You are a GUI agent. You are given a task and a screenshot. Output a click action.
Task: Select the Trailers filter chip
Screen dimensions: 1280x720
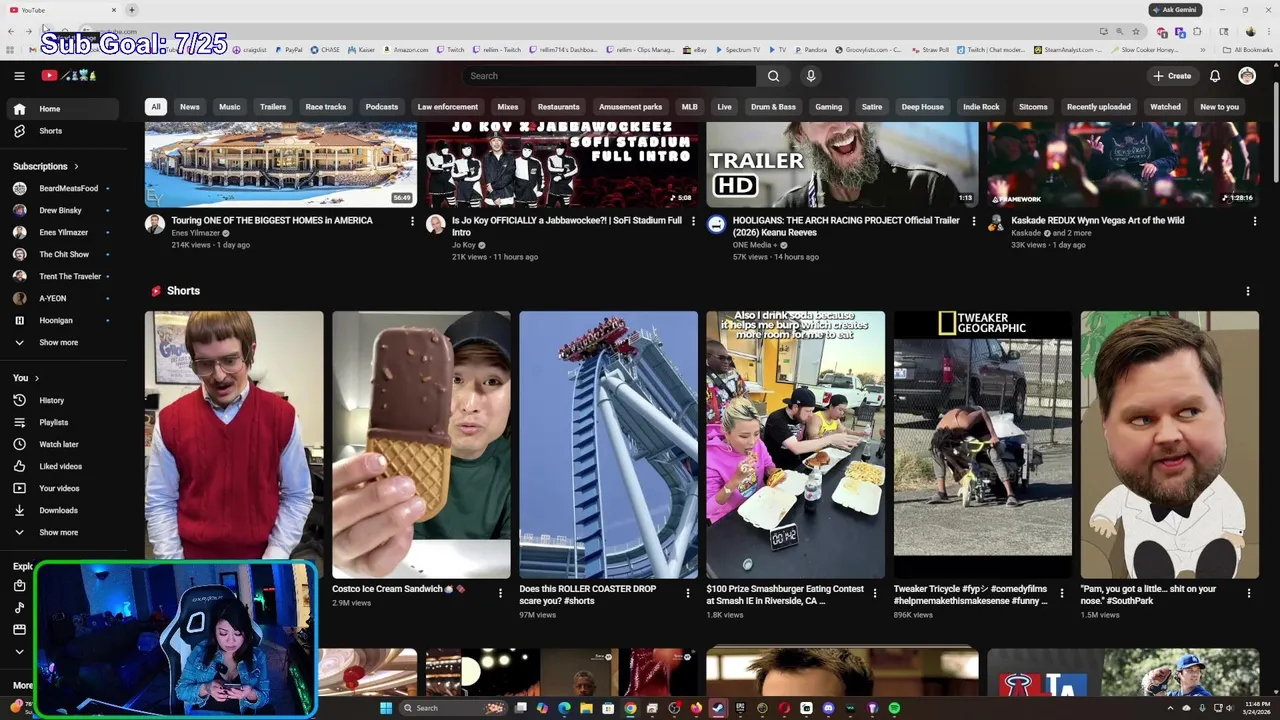(x=273, y=107)
